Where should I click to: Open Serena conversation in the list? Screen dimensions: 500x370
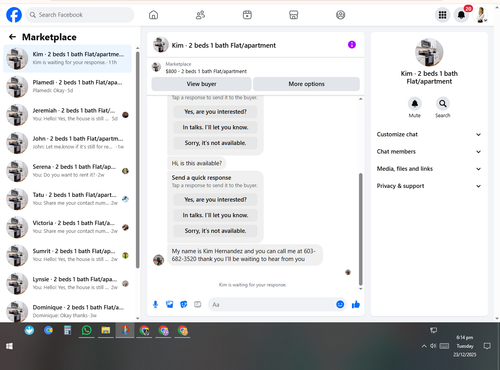(x=68, y=171)
